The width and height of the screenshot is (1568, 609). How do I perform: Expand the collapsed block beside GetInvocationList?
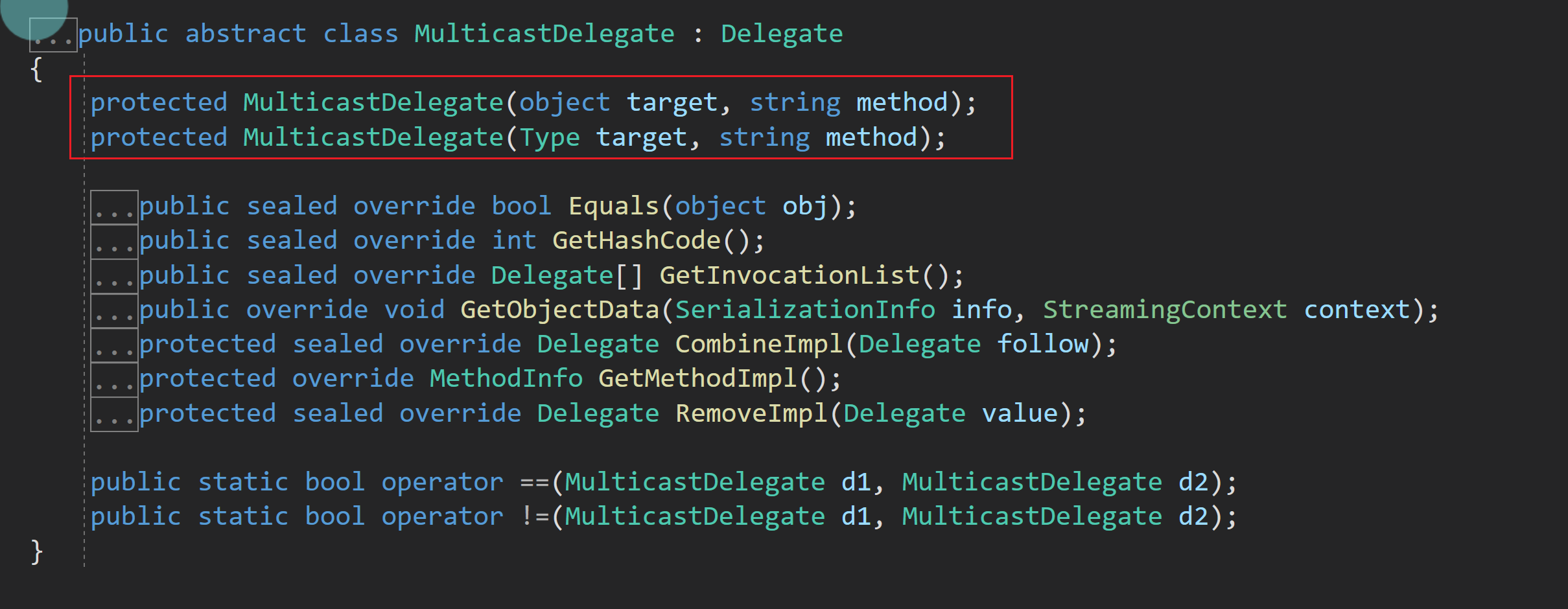[x=114, y=277]
